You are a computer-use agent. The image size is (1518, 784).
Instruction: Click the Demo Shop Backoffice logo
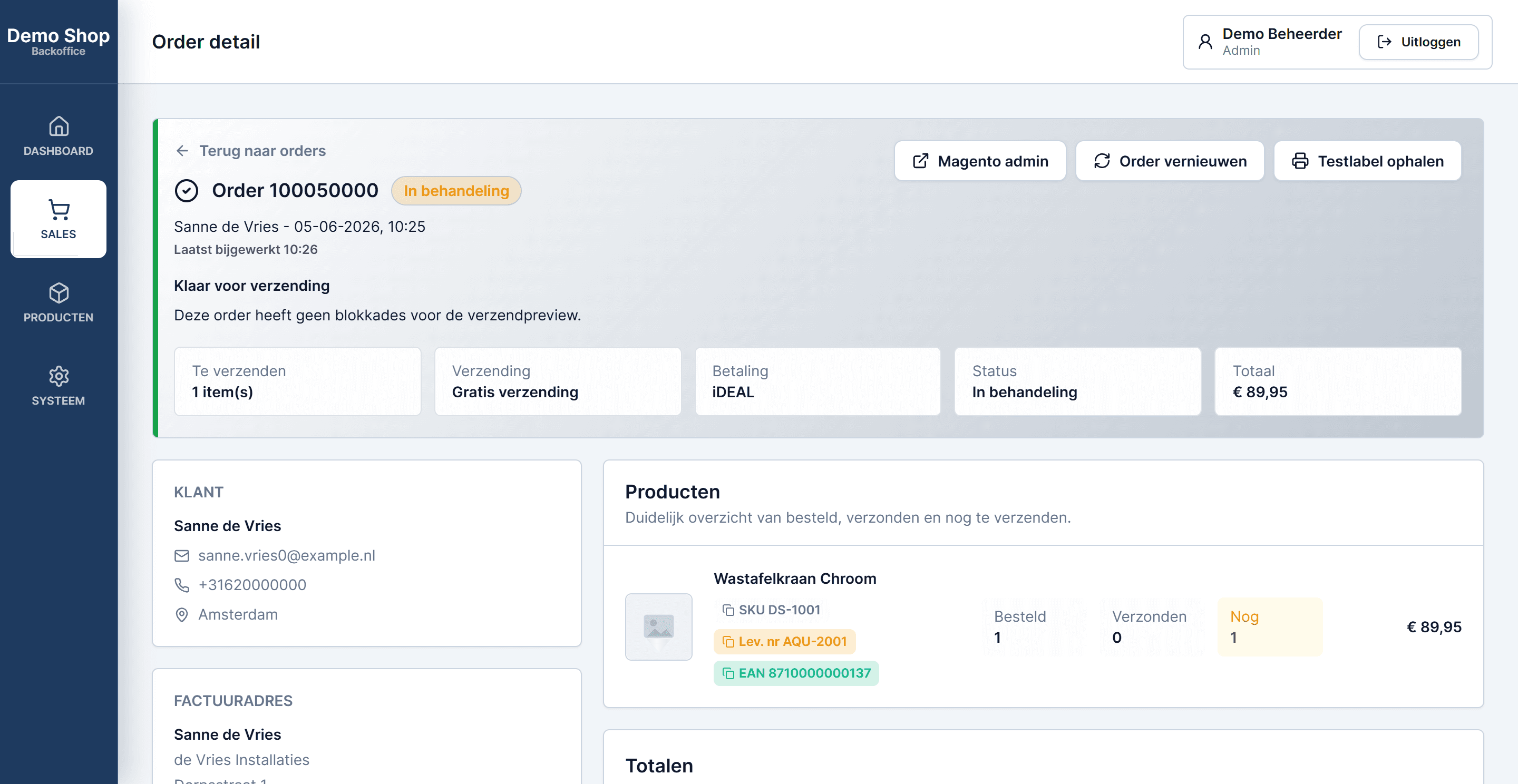(x=59, y=41)
